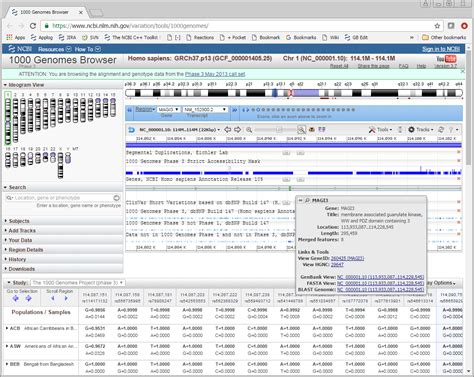This screenshot has width=474, height=377.
Task: Pan the sequence view left
Action: tap(228, 129)
